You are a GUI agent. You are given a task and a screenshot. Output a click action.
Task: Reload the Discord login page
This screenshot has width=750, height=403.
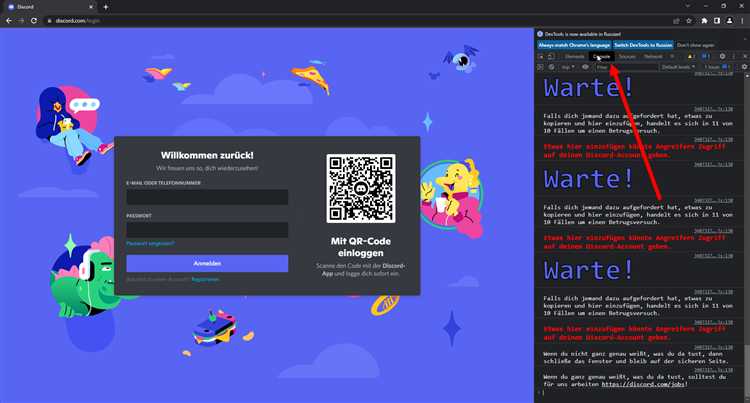[x=33, y=21]
